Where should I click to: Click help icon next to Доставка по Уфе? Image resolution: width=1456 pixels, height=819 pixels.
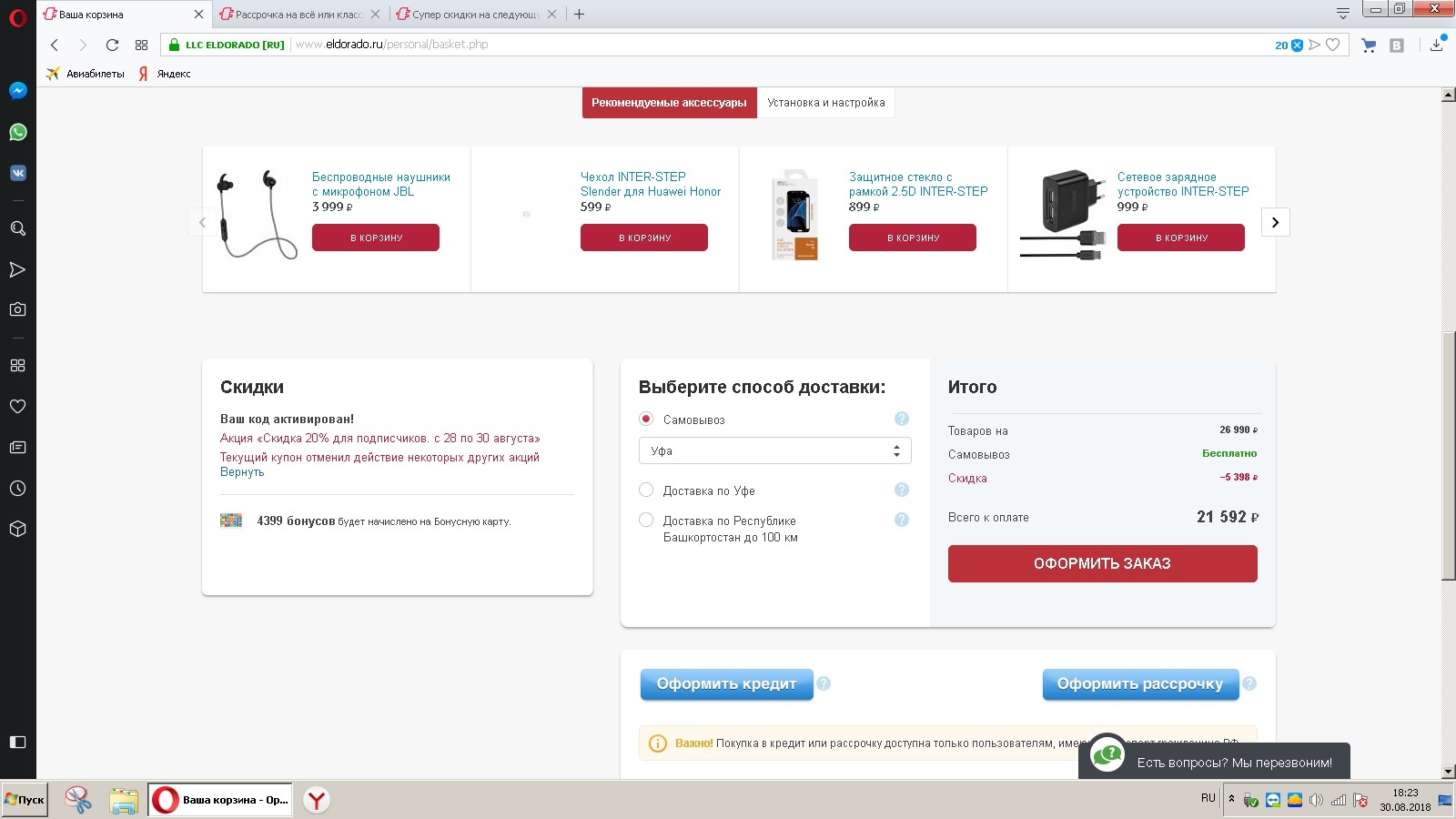(x=902, y=490)
